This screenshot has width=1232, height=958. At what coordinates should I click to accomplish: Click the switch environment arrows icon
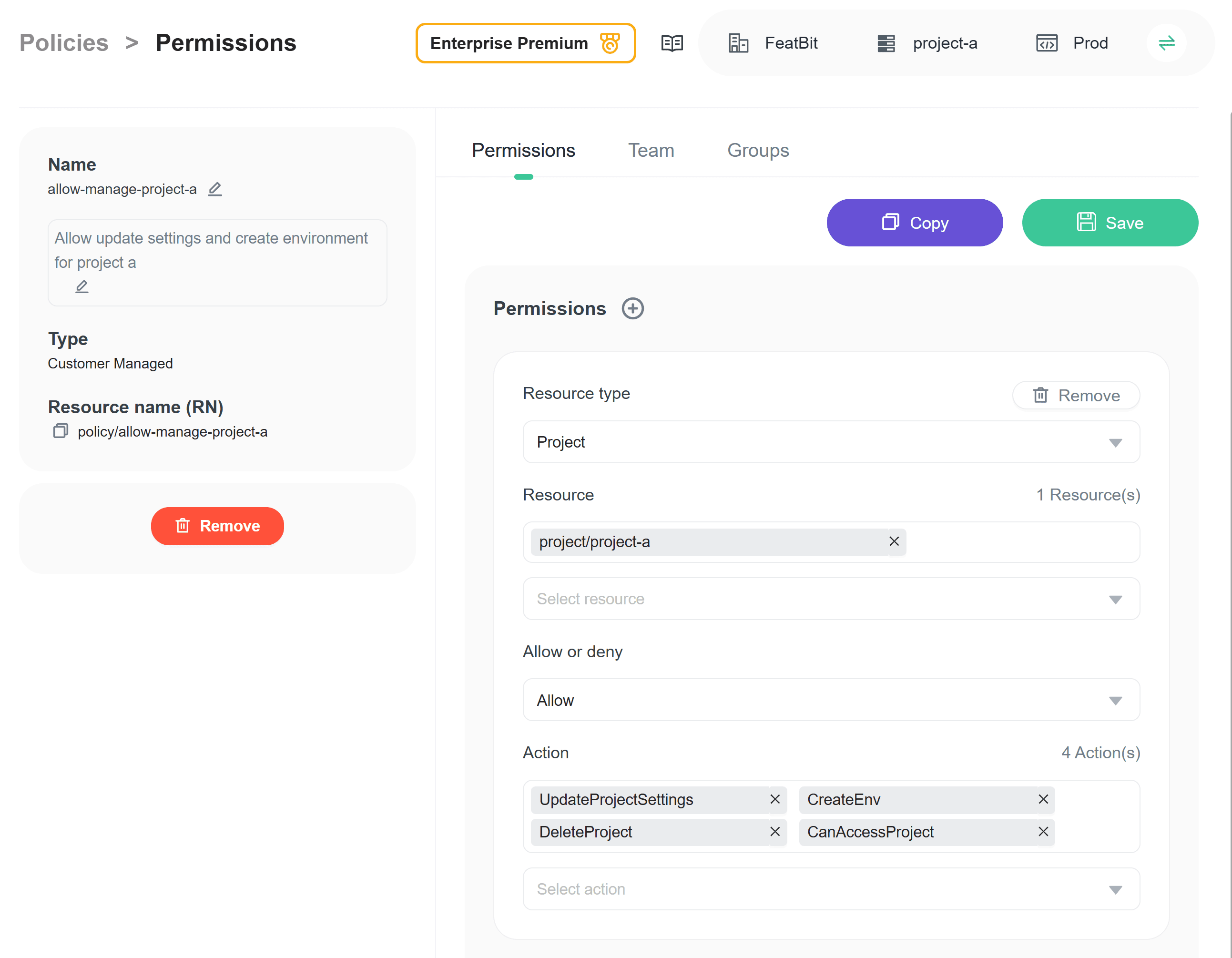(1166, 43)
